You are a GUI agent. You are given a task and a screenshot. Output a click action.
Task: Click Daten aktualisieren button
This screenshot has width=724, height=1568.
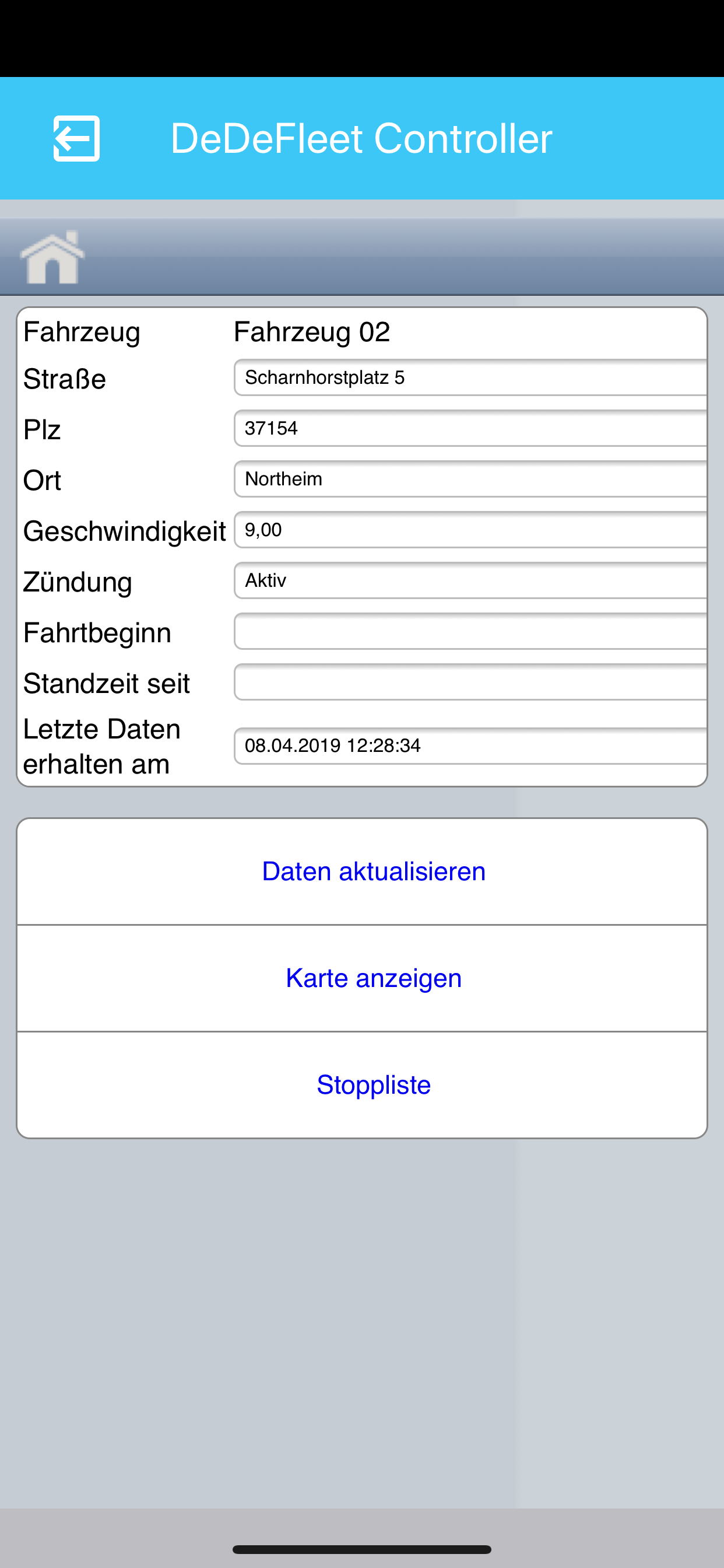click(x=362, y=871)
